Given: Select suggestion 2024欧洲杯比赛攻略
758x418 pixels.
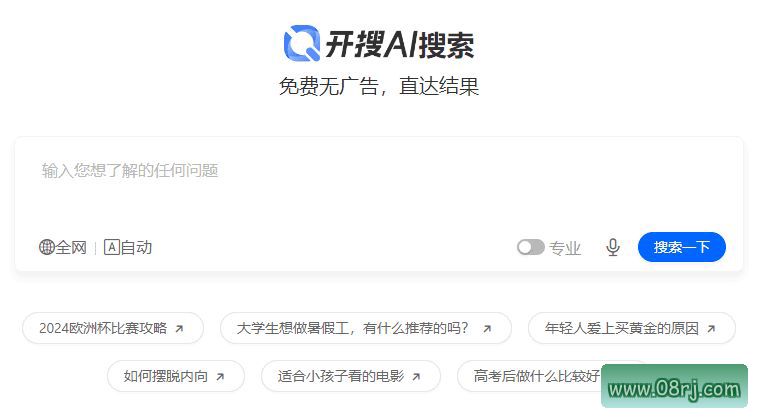Looking at the screenshot, I should [113, 328].
